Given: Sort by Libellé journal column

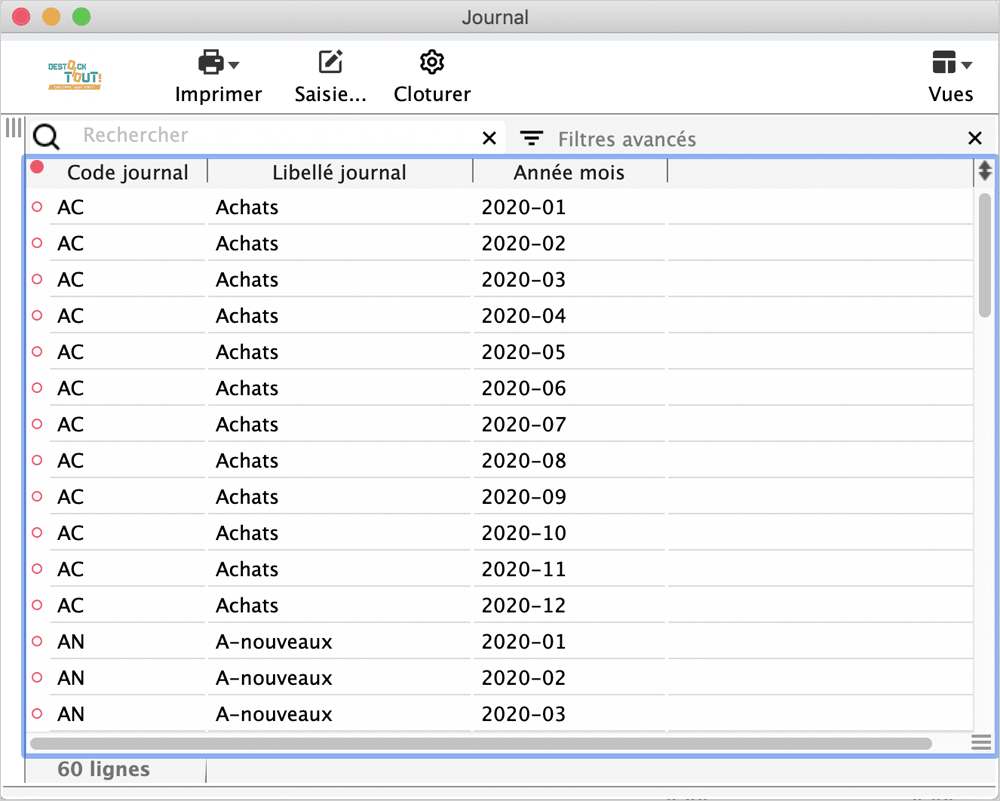Looking at the screenshot, I should coord(339,172).
